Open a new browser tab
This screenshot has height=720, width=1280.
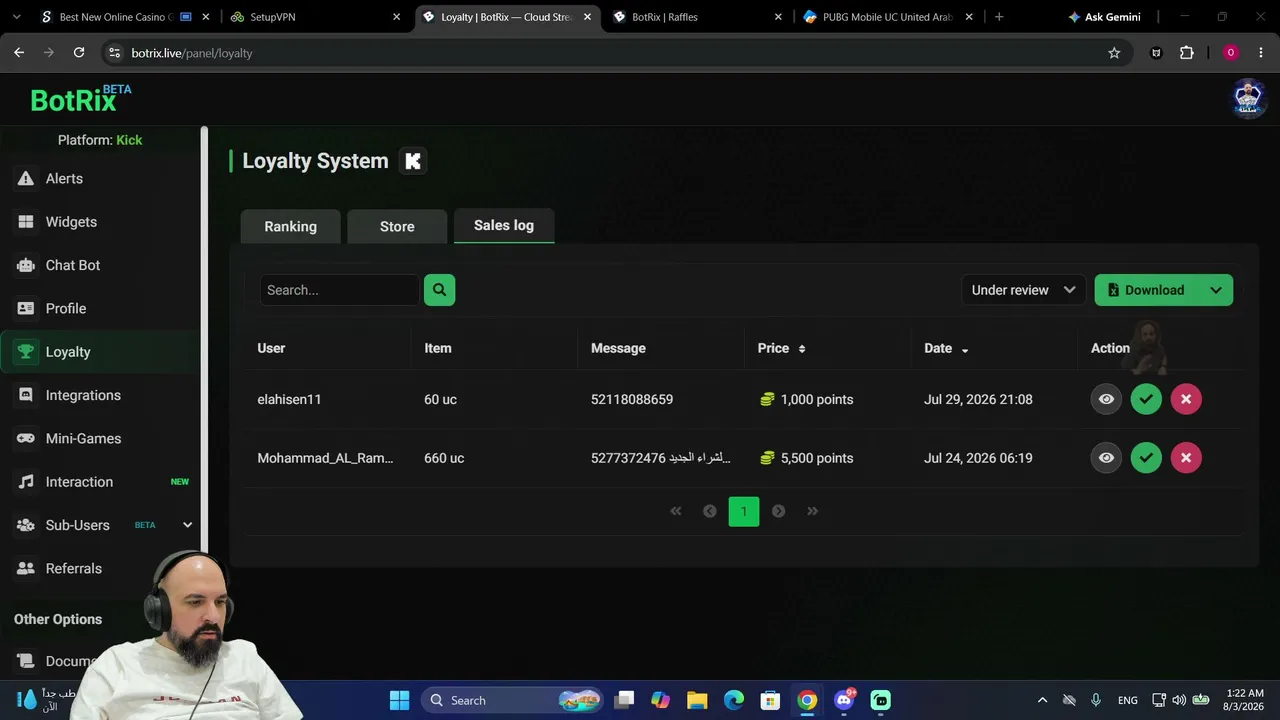(999, 17)
